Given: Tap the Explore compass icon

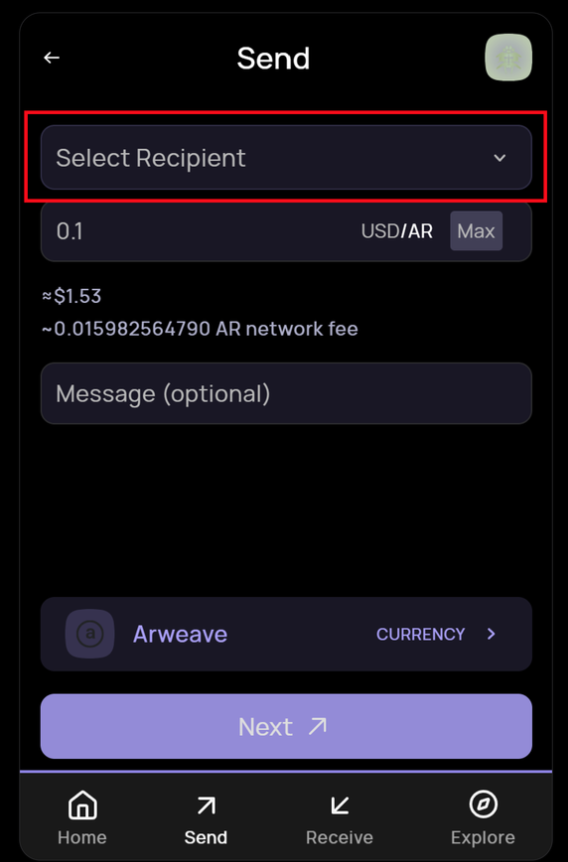Looking at the screenshot, I should [x=483, y=804].
